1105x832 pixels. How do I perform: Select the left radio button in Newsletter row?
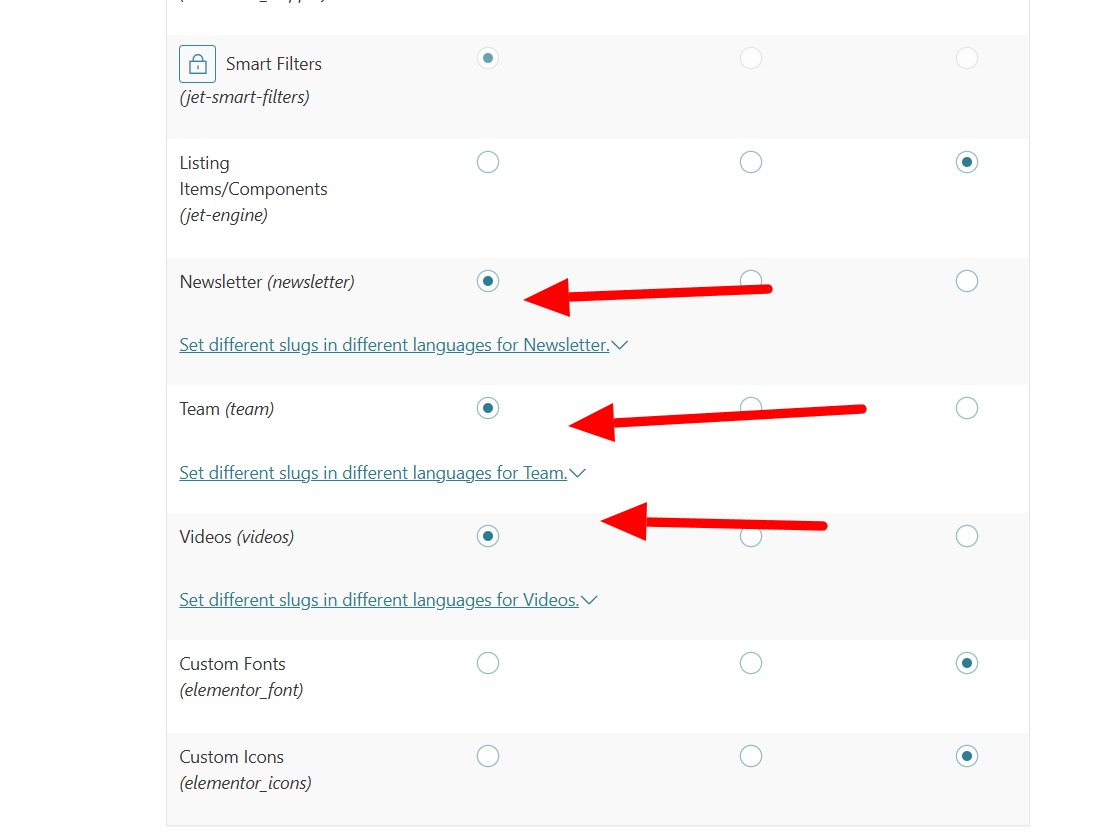488,281
